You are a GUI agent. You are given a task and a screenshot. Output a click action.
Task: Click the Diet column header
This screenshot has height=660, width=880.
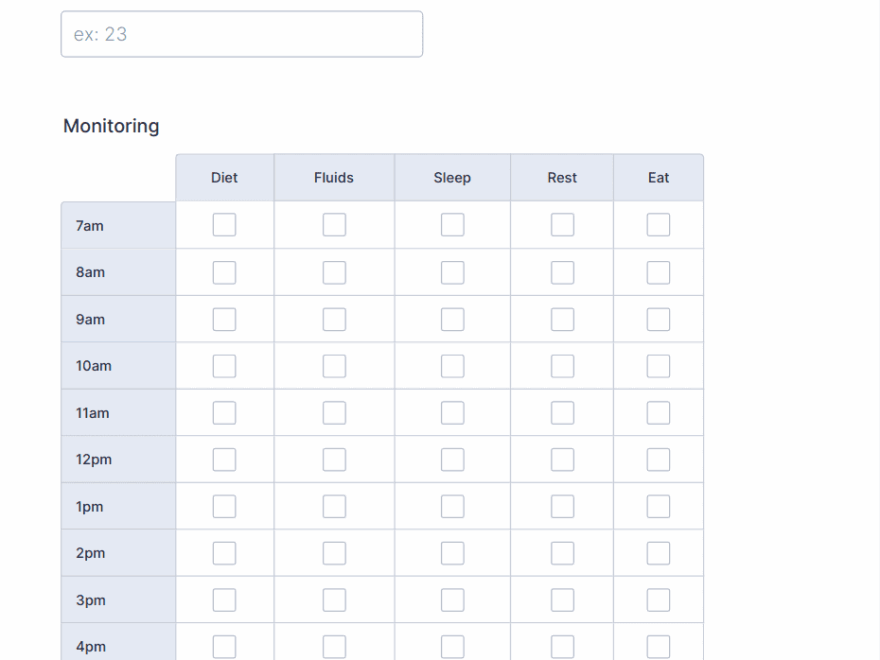tap(224, 178)
